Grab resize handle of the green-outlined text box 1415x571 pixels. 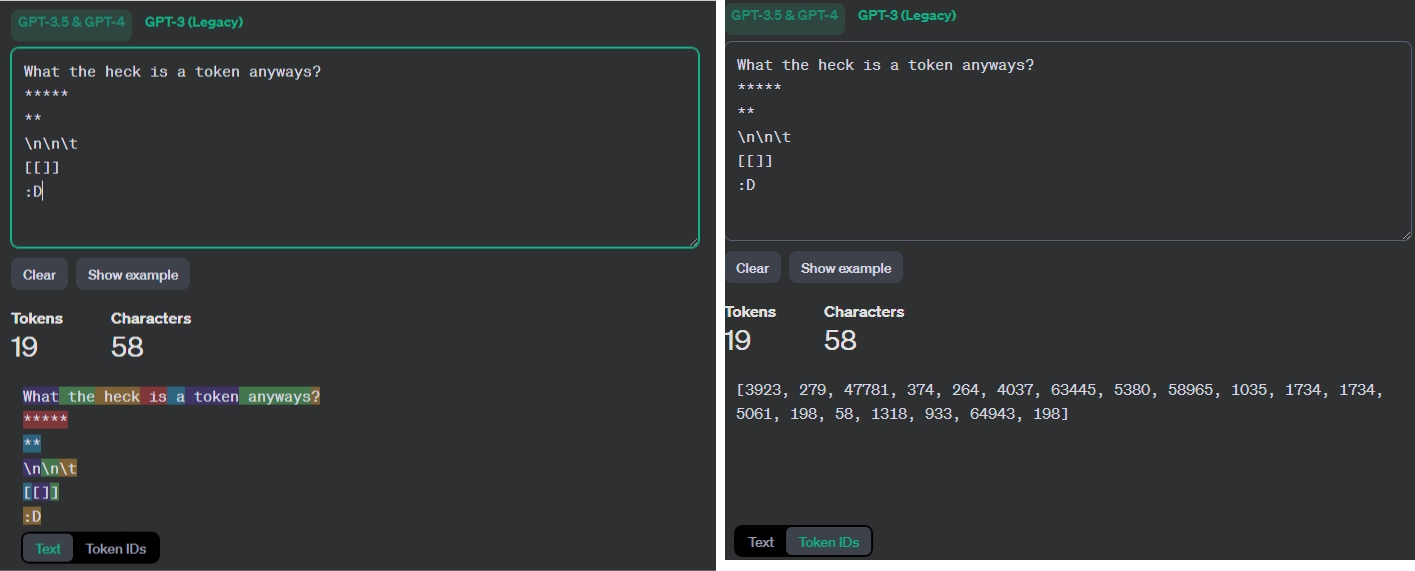[x=693, y=241]
